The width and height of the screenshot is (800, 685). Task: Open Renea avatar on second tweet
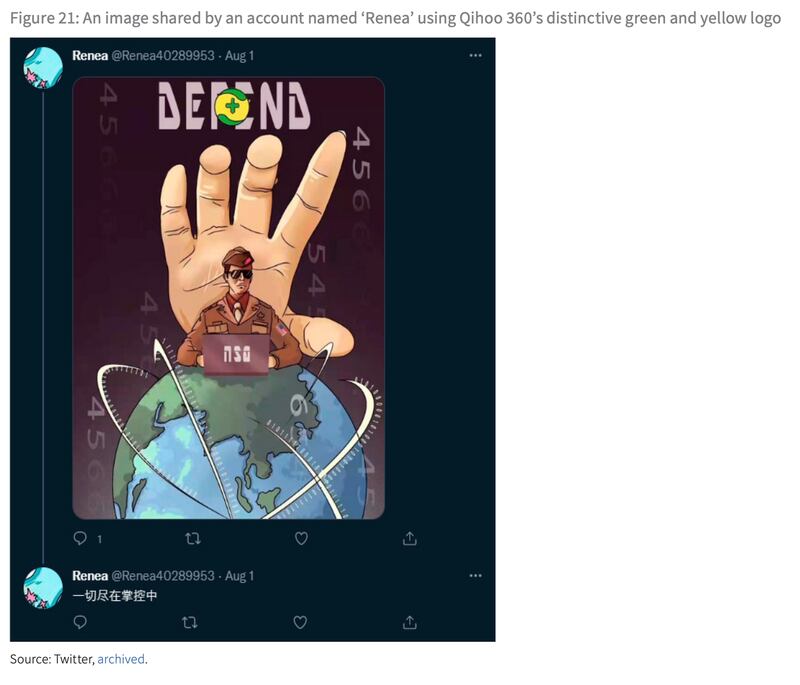(43, 588)
